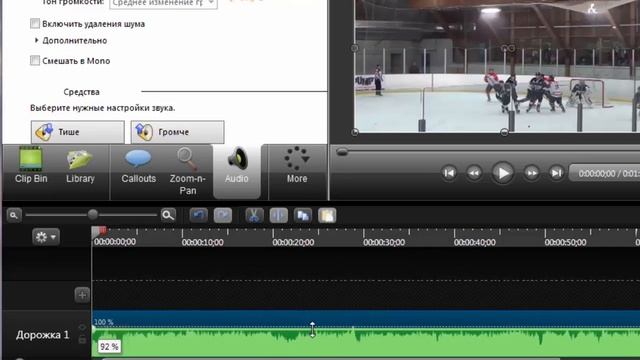The height and width of the screenshot is (360, 640).
Task: Click the left middle canvas resize handle
Action: coord(355,48)
